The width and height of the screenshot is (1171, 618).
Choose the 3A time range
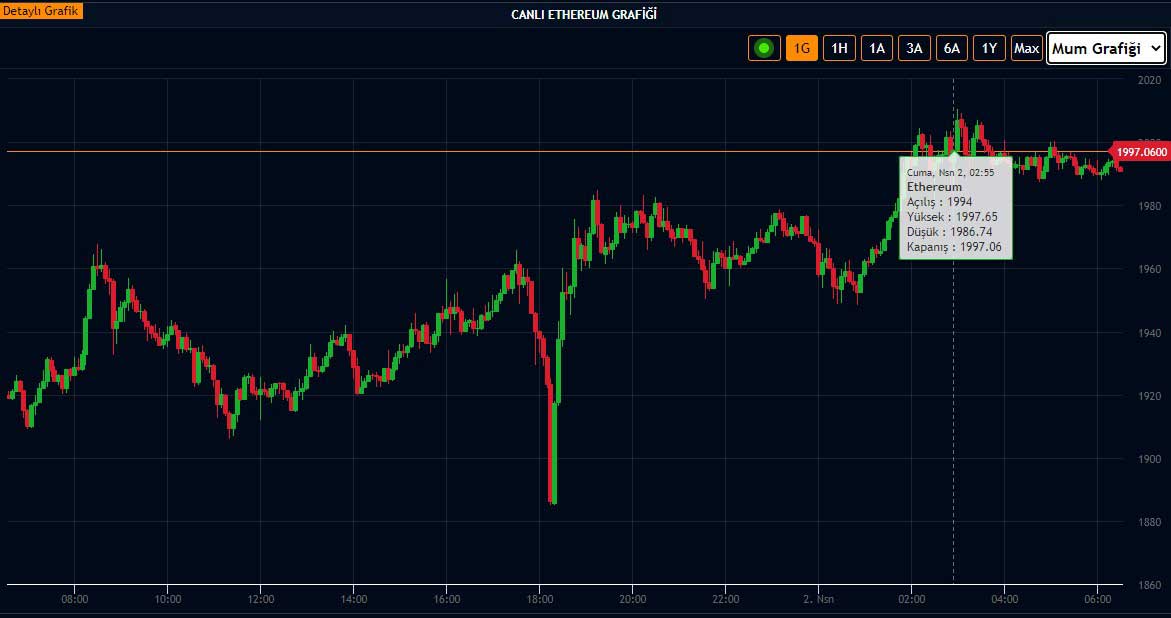914,49
